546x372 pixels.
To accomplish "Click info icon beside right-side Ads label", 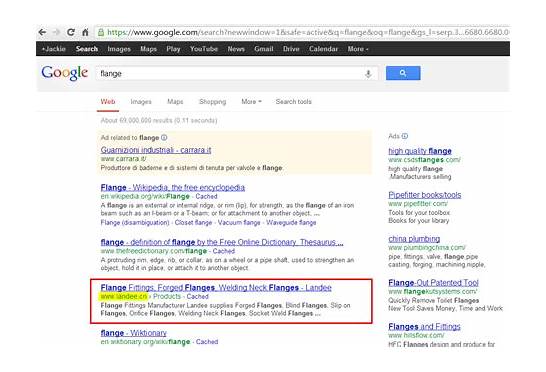I will coord(405,136).
